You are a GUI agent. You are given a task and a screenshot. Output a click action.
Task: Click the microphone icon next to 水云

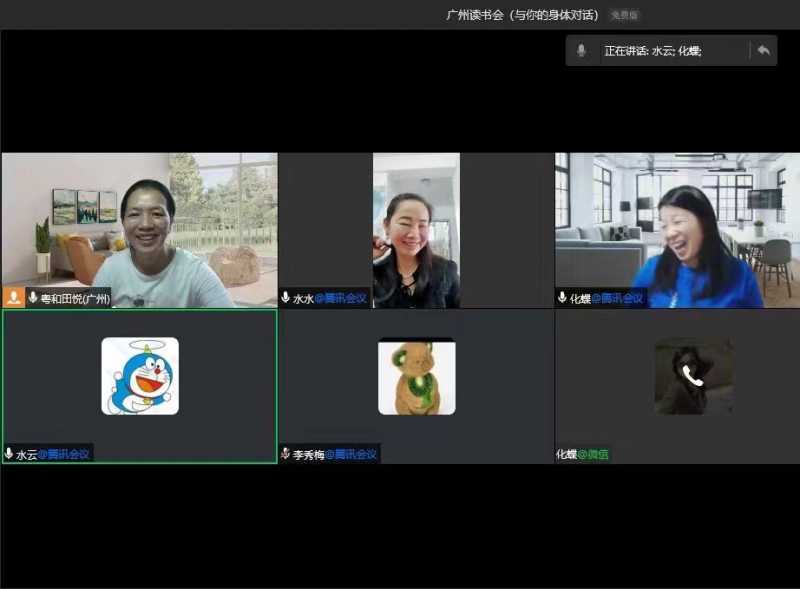[x=9, y=454]
